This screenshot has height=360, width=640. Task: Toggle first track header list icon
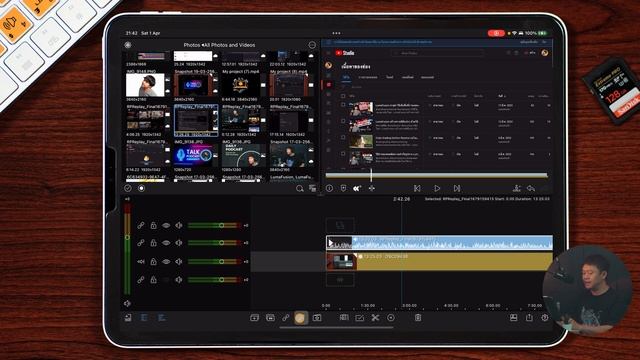pyautogui.click(x=144, y=318)
